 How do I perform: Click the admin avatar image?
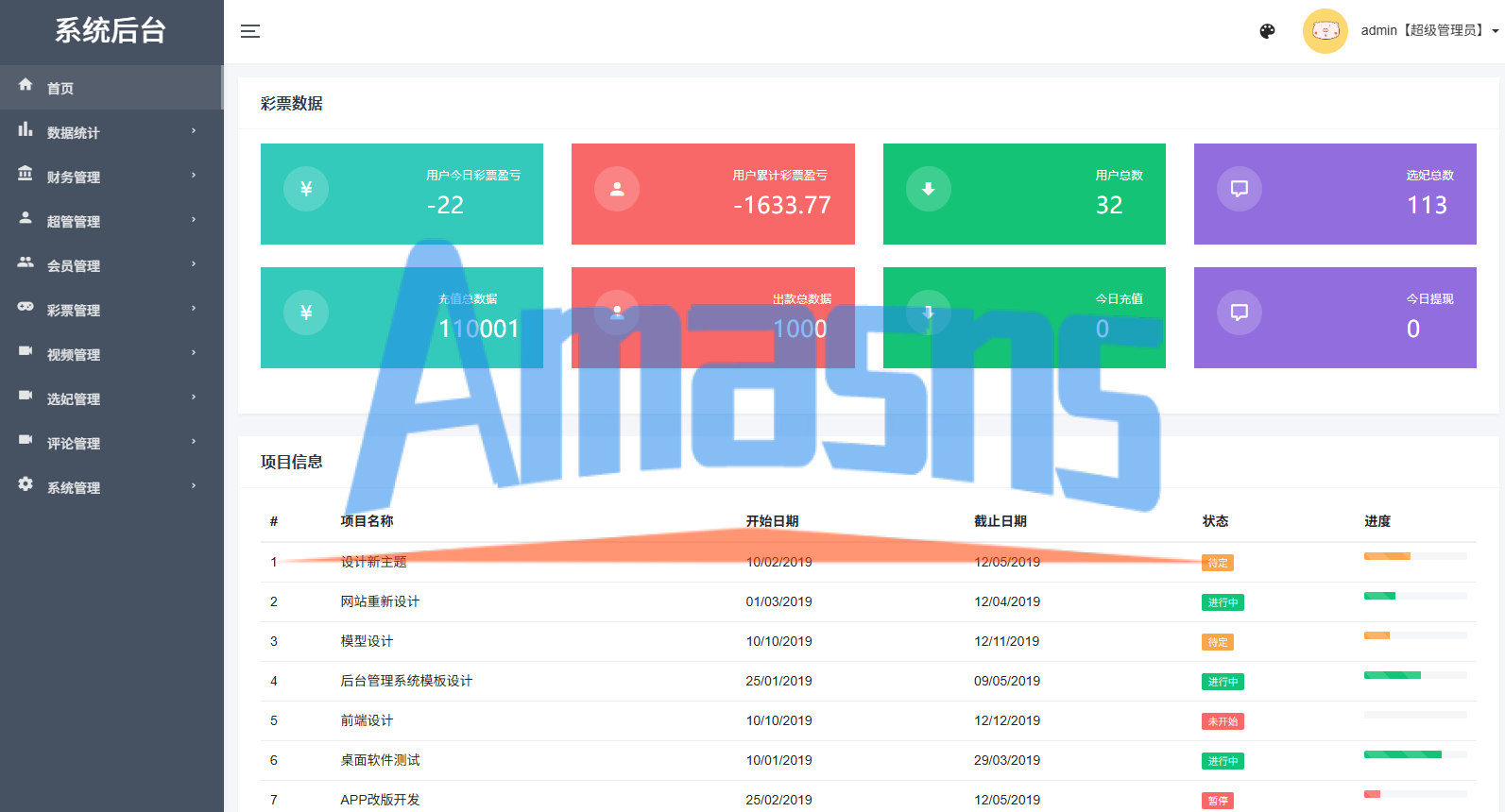point(1325,31)
